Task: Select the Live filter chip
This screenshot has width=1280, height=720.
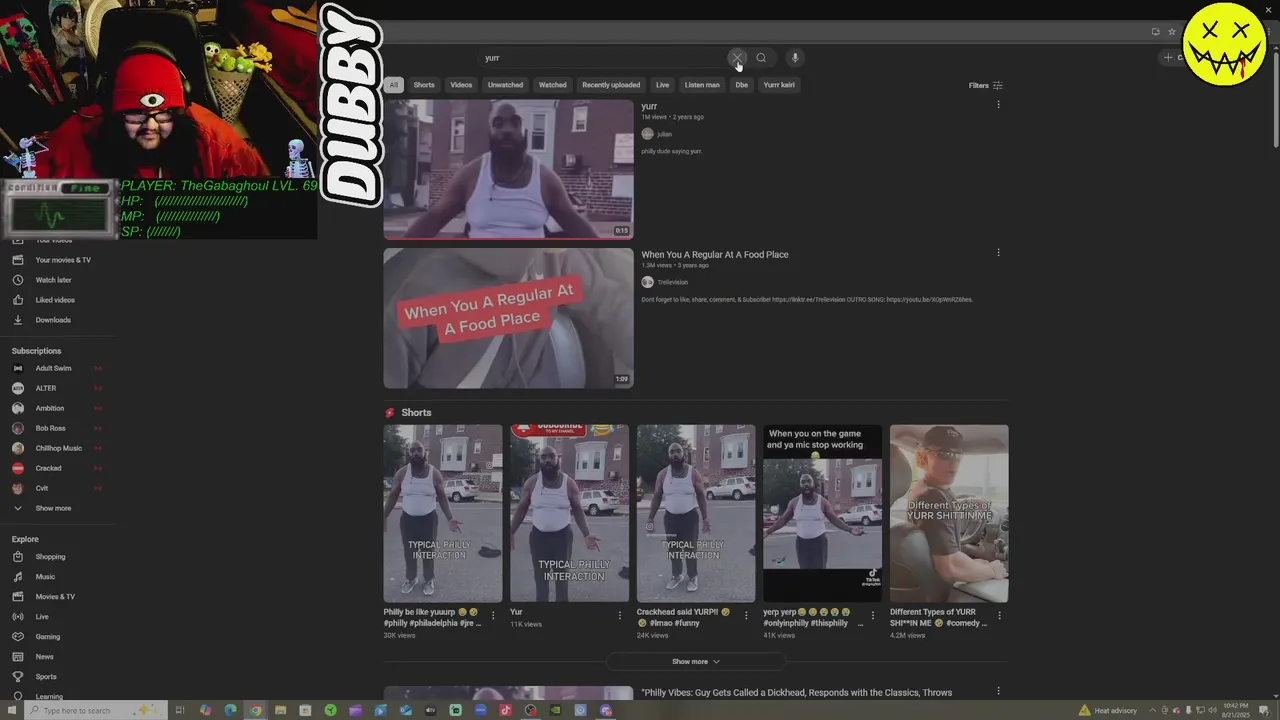Action: click(662, 85)
